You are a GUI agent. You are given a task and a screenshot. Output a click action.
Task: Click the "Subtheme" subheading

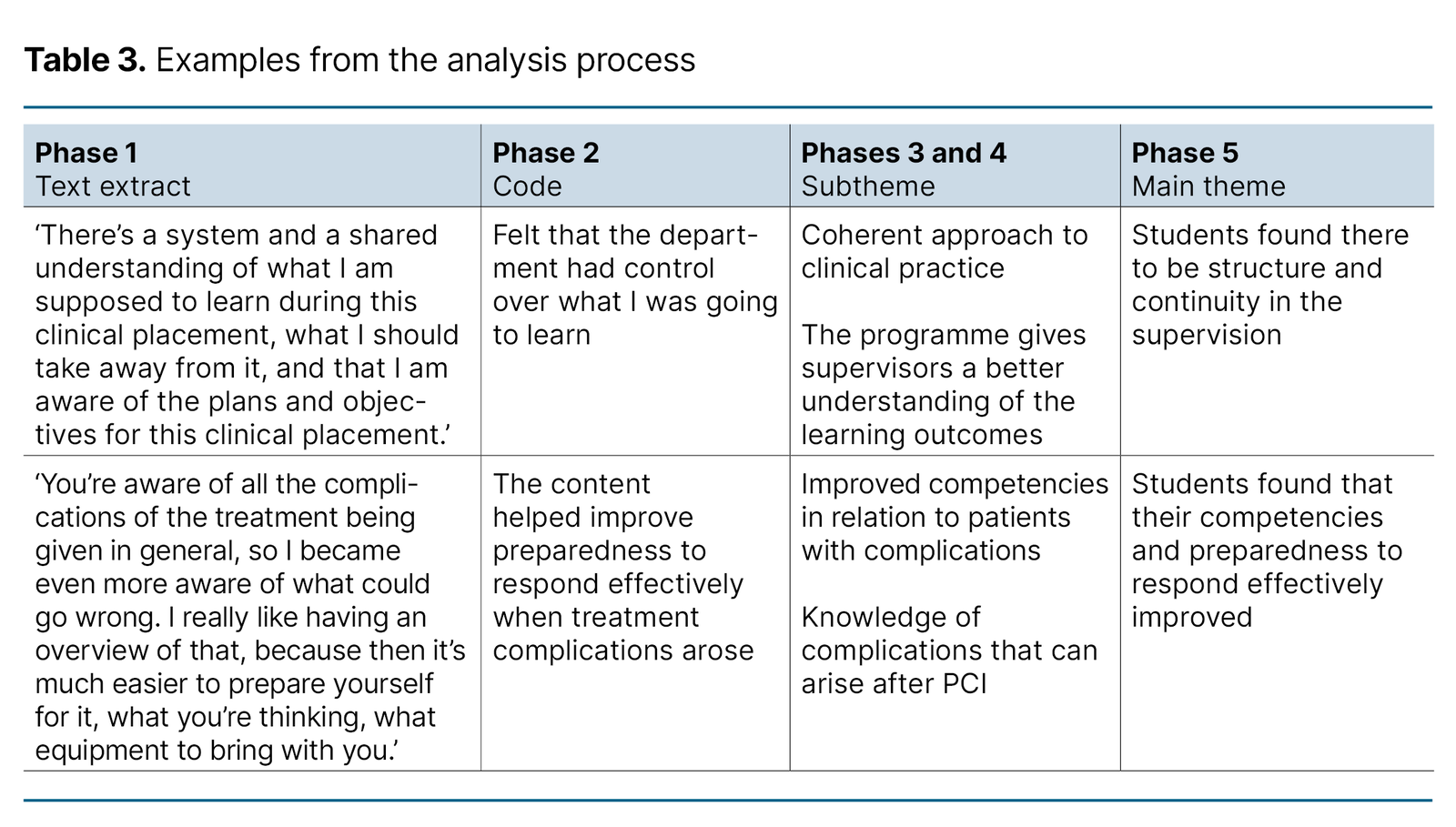coord(868,187)
